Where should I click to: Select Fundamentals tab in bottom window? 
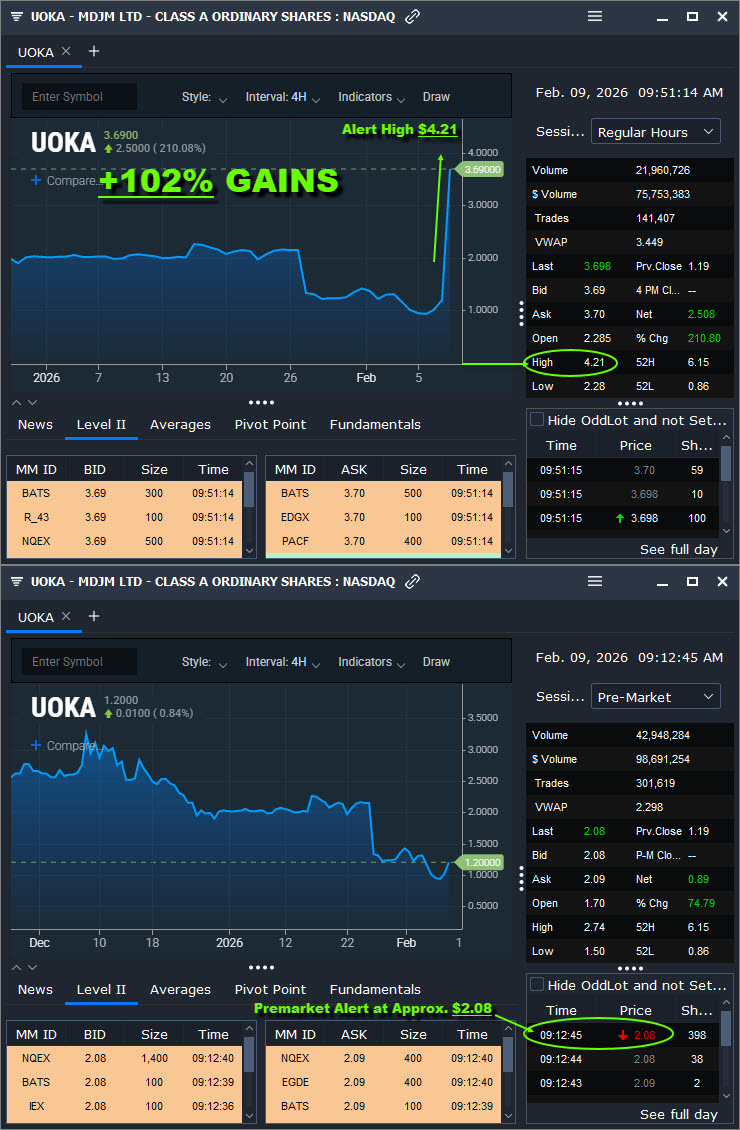pos(375,990)
